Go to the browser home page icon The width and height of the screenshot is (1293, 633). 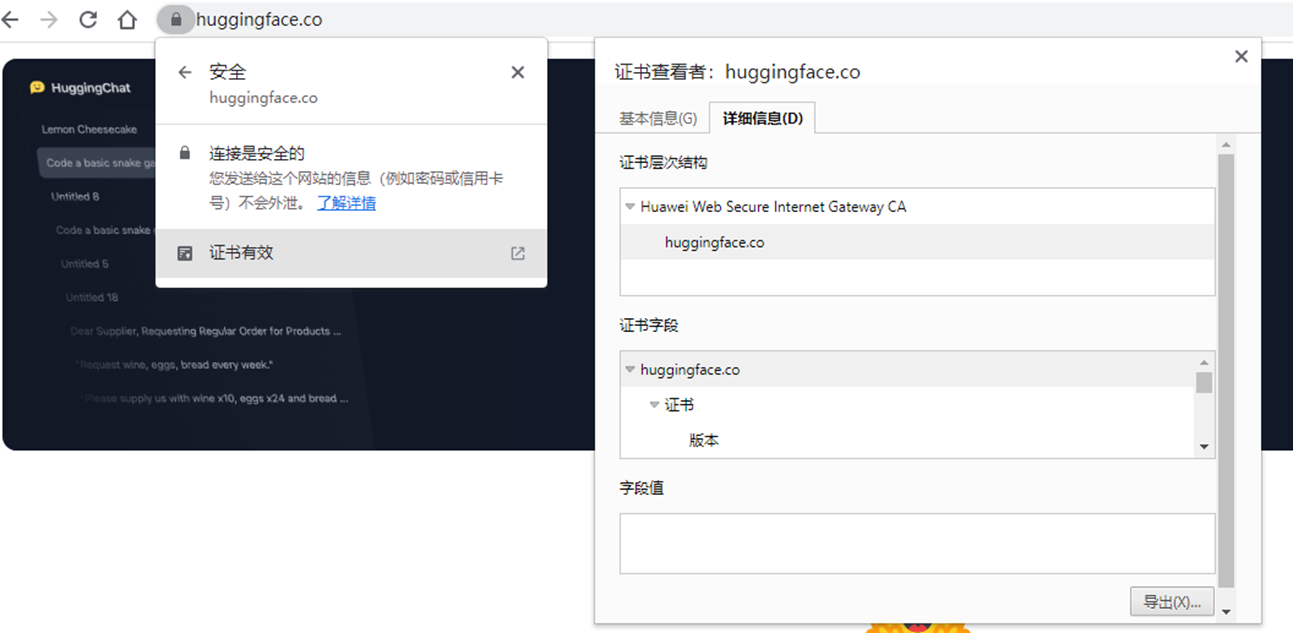coord(127,19)
